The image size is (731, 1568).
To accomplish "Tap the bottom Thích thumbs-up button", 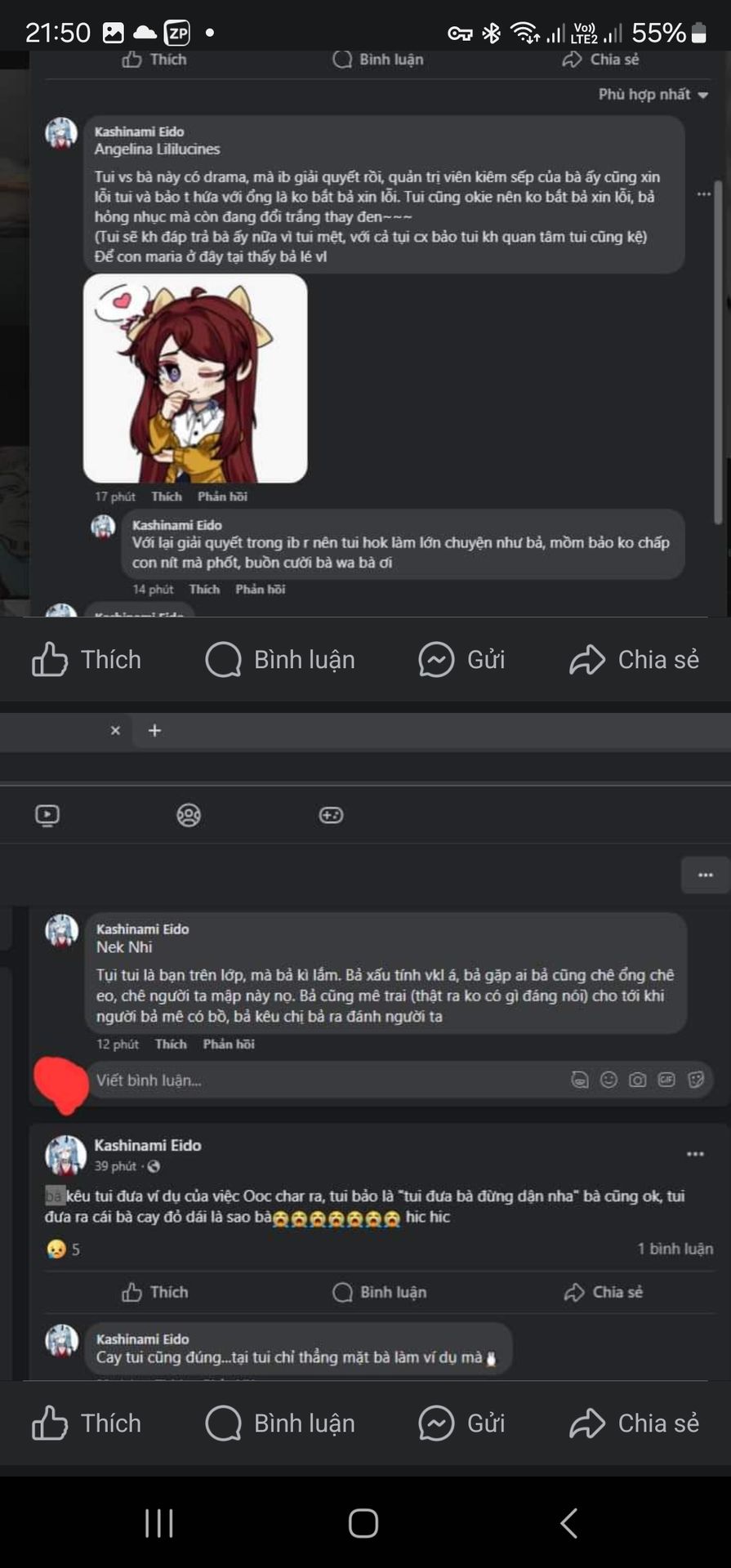I will click(86, 1423).
